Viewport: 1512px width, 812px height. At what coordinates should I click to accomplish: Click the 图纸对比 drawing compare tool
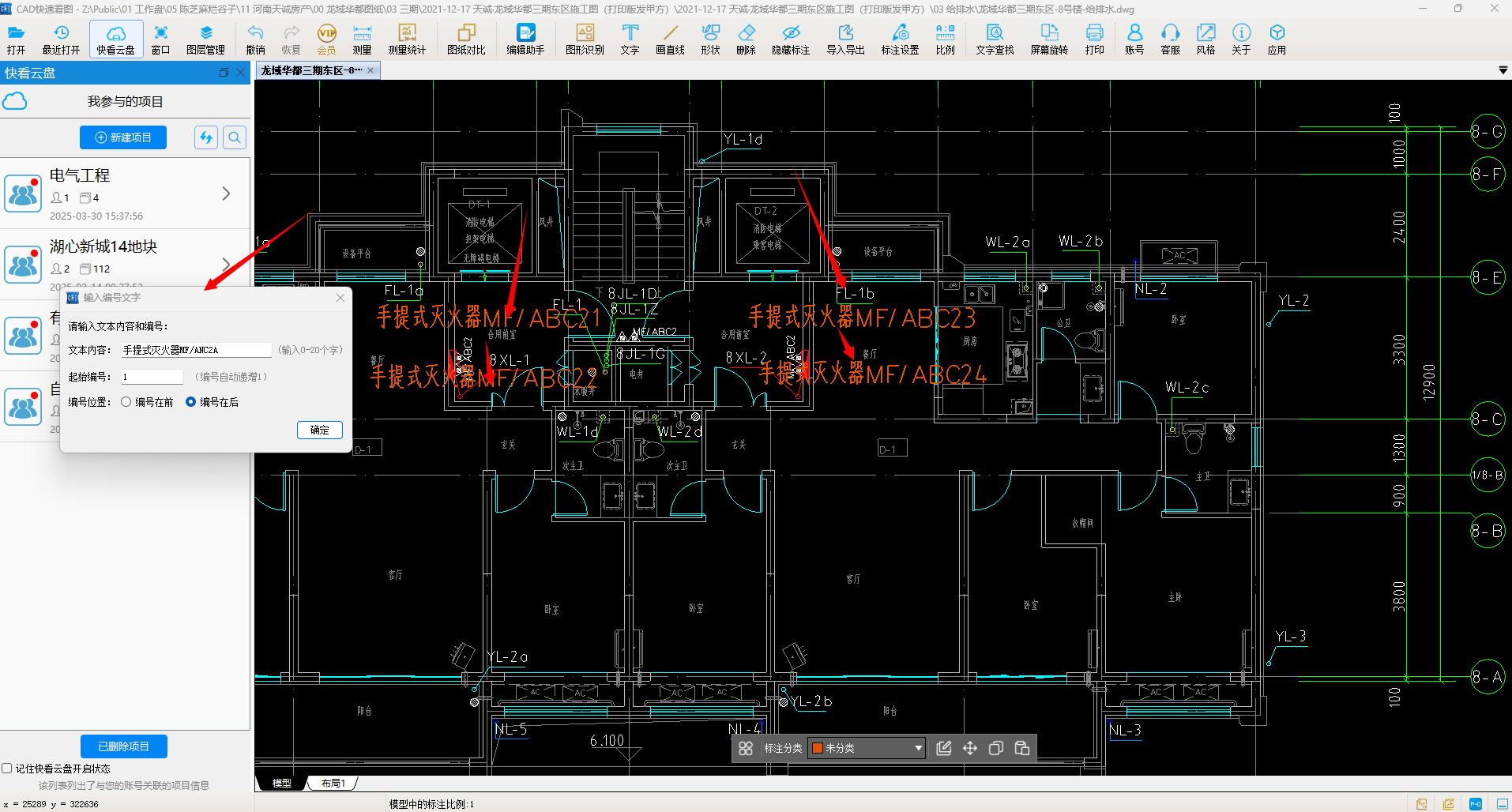(x=466, y=39)
